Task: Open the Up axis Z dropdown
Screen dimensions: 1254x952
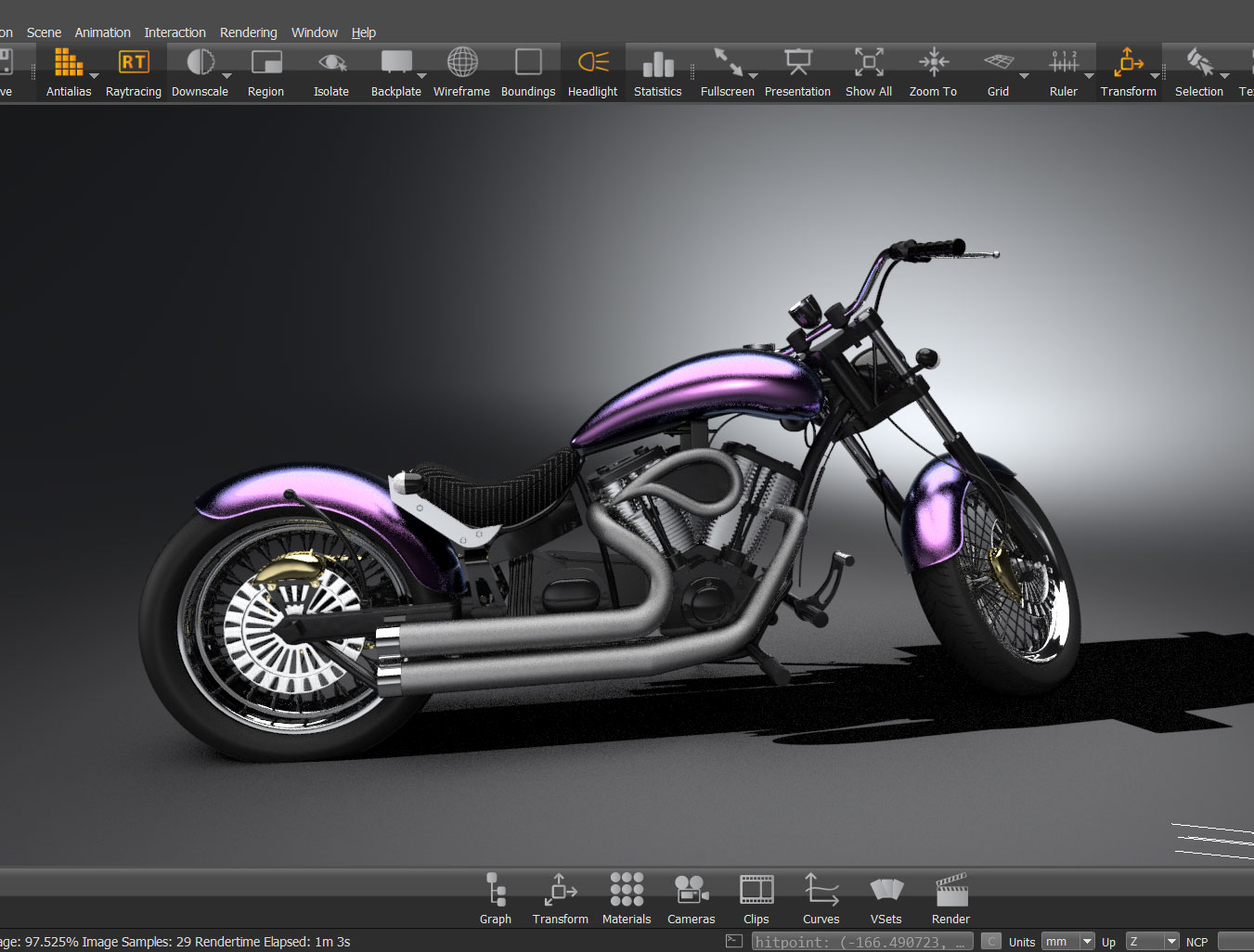Action: pyautogui.click(x=1152, y=942)
